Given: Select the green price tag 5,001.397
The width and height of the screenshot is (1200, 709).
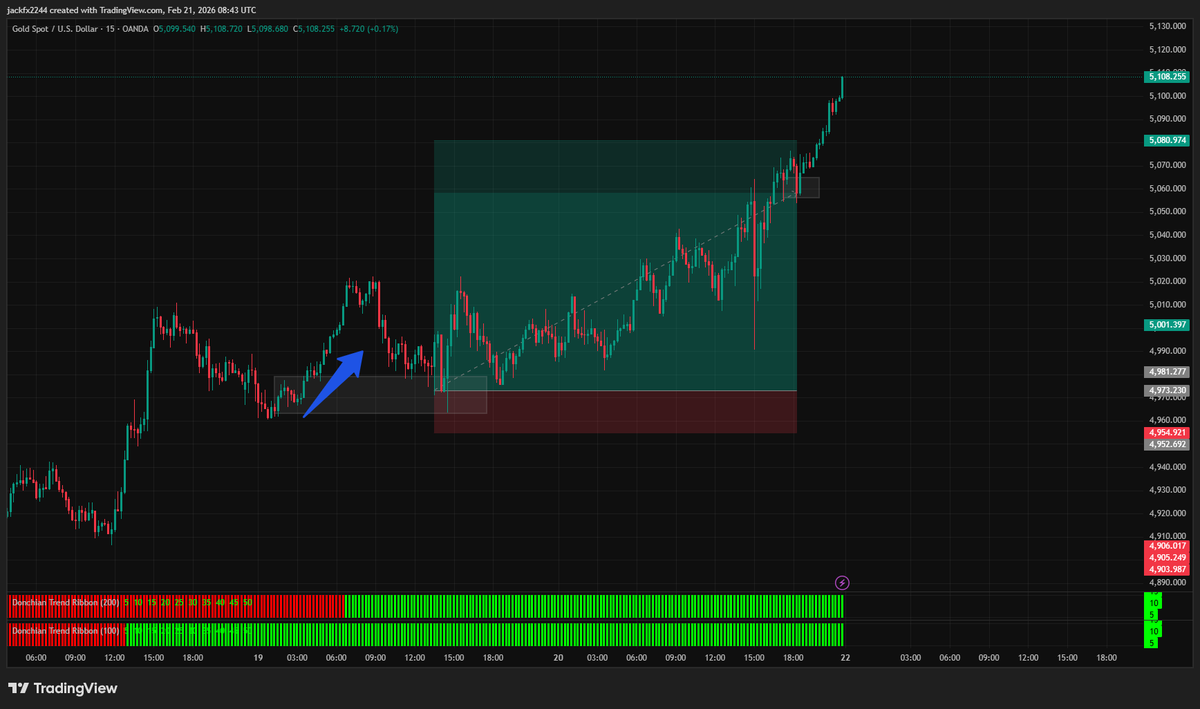Looking at the screenshot, I should tap(1167, 325).
